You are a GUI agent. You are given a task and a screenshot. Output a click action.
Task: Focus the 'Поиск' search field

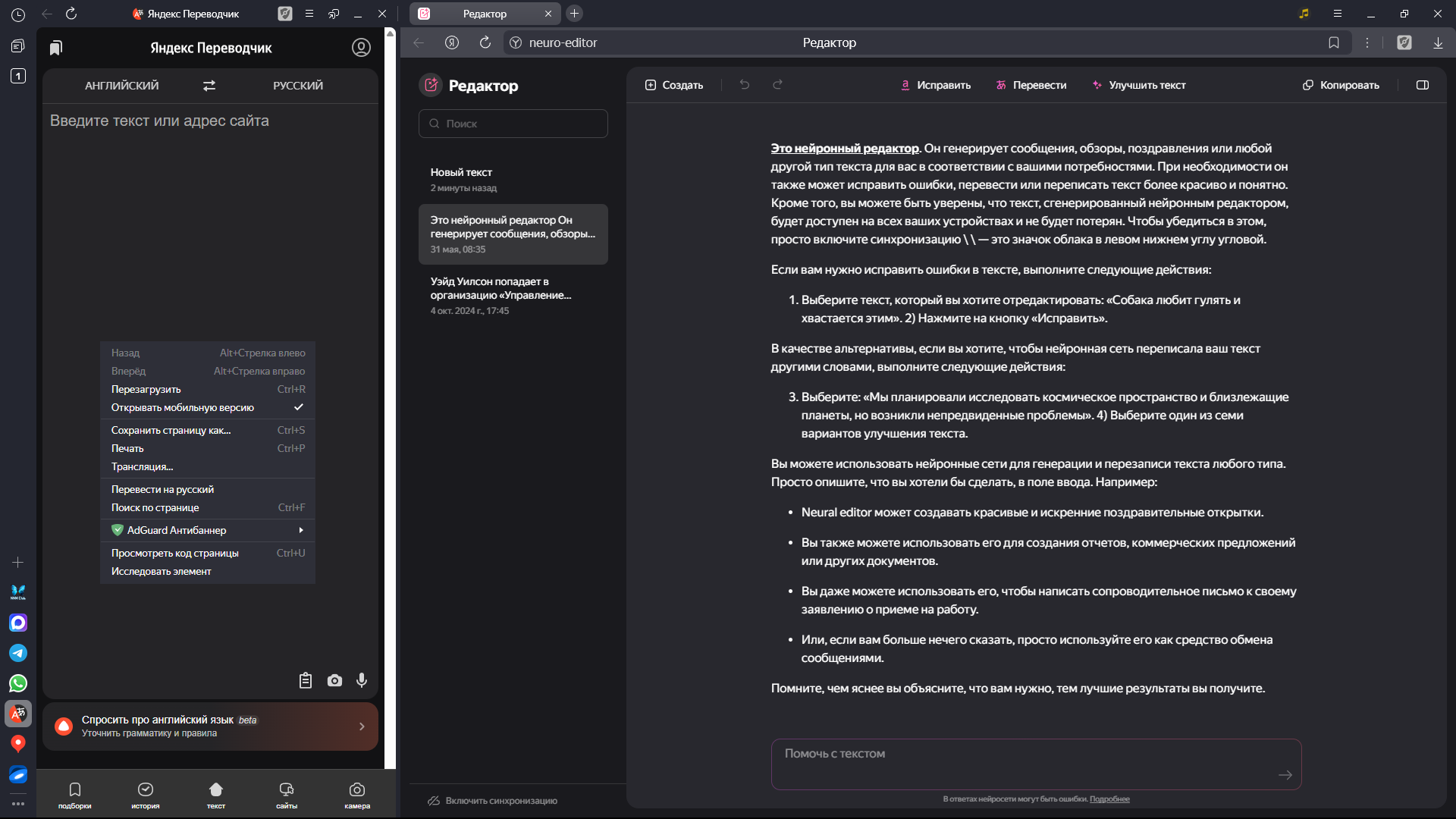(x=513, y=124)
